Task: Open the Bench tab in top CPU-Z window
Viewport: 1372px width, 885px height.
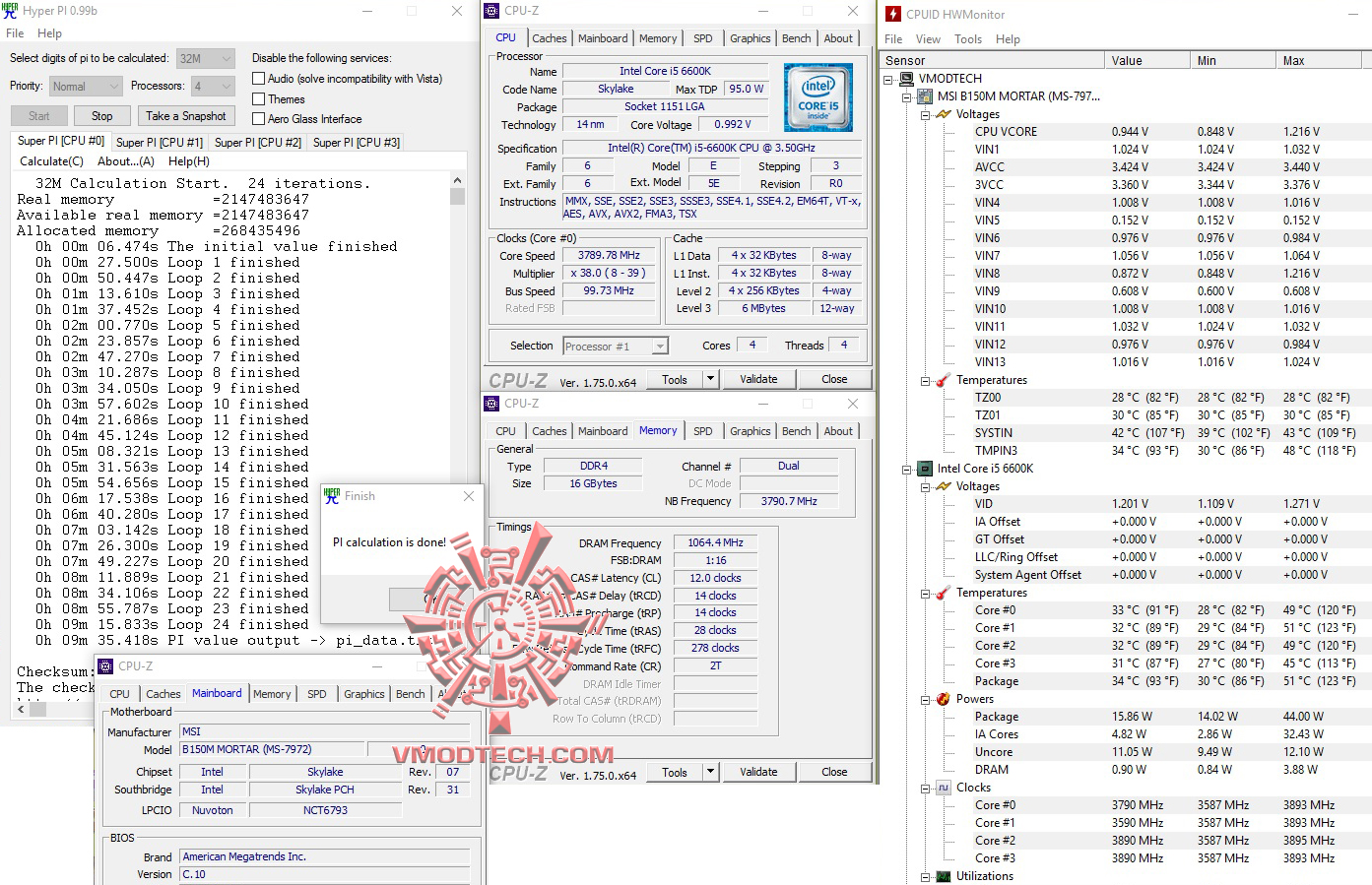Action: point(797,38)
